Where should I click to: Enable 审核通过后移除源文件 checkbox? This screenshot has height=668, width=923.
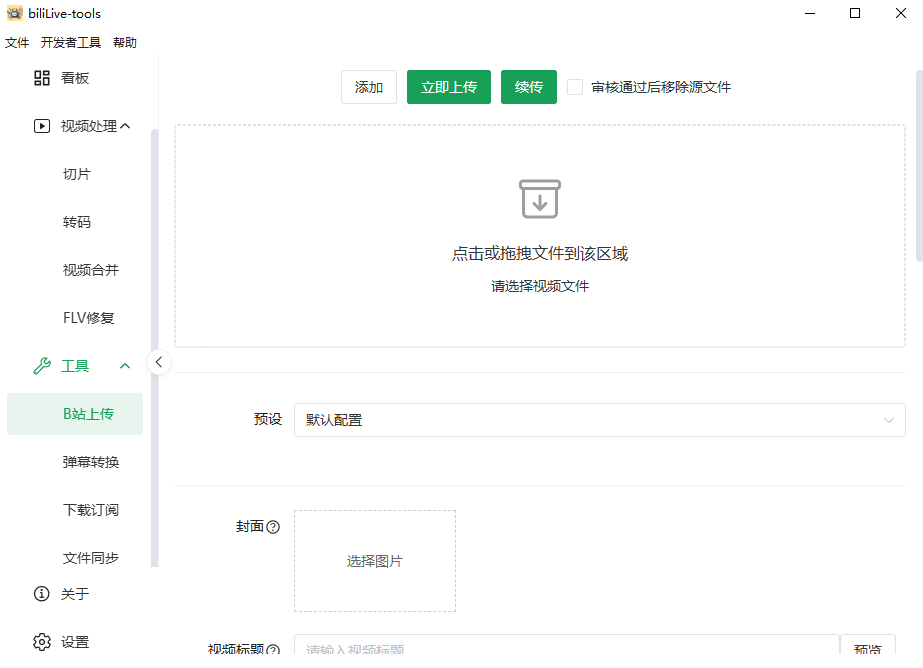pos(575,87)
